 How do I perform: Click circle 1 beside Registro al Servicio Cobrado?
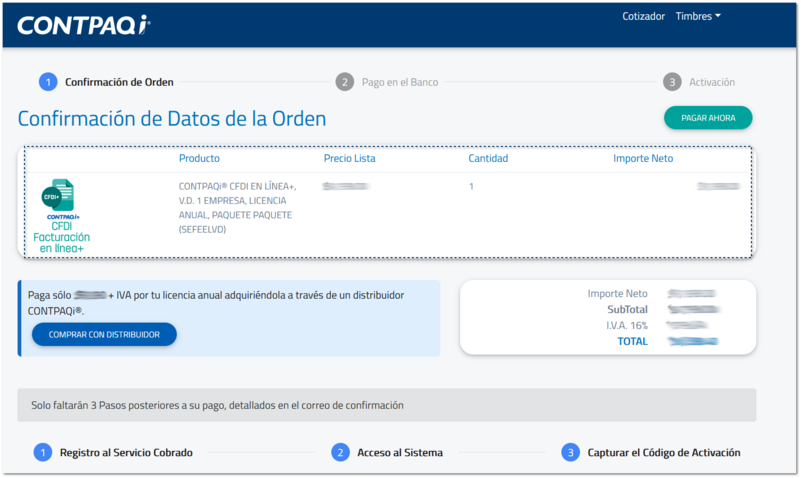pos(42,452)
